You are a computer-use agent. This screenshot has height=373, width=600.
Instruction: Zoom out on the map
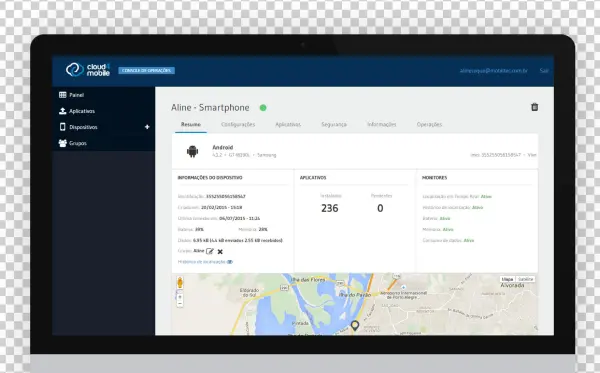point(180,303)
